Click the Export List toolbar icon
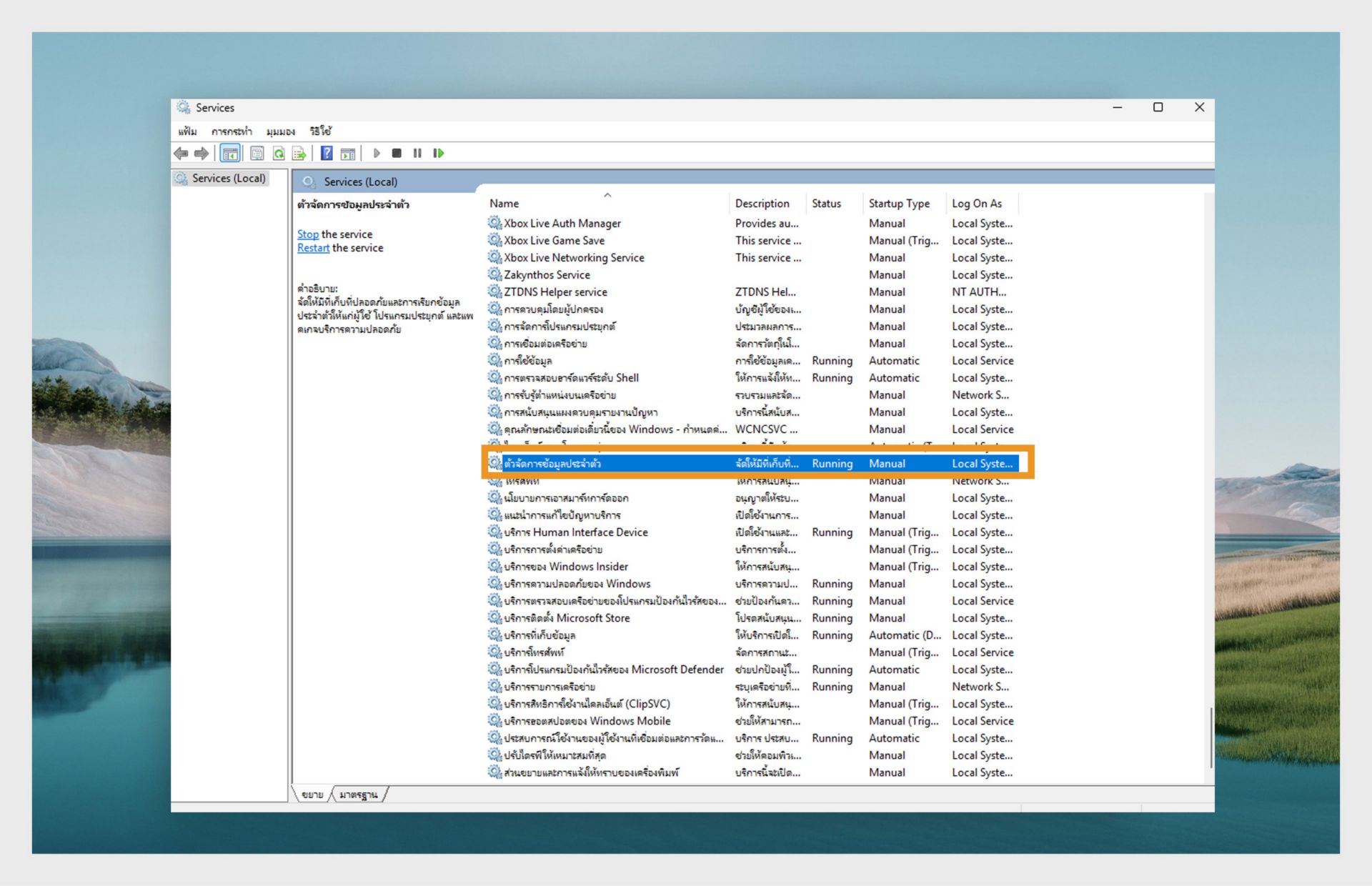Screen dimensions: 1372x886 299,153
